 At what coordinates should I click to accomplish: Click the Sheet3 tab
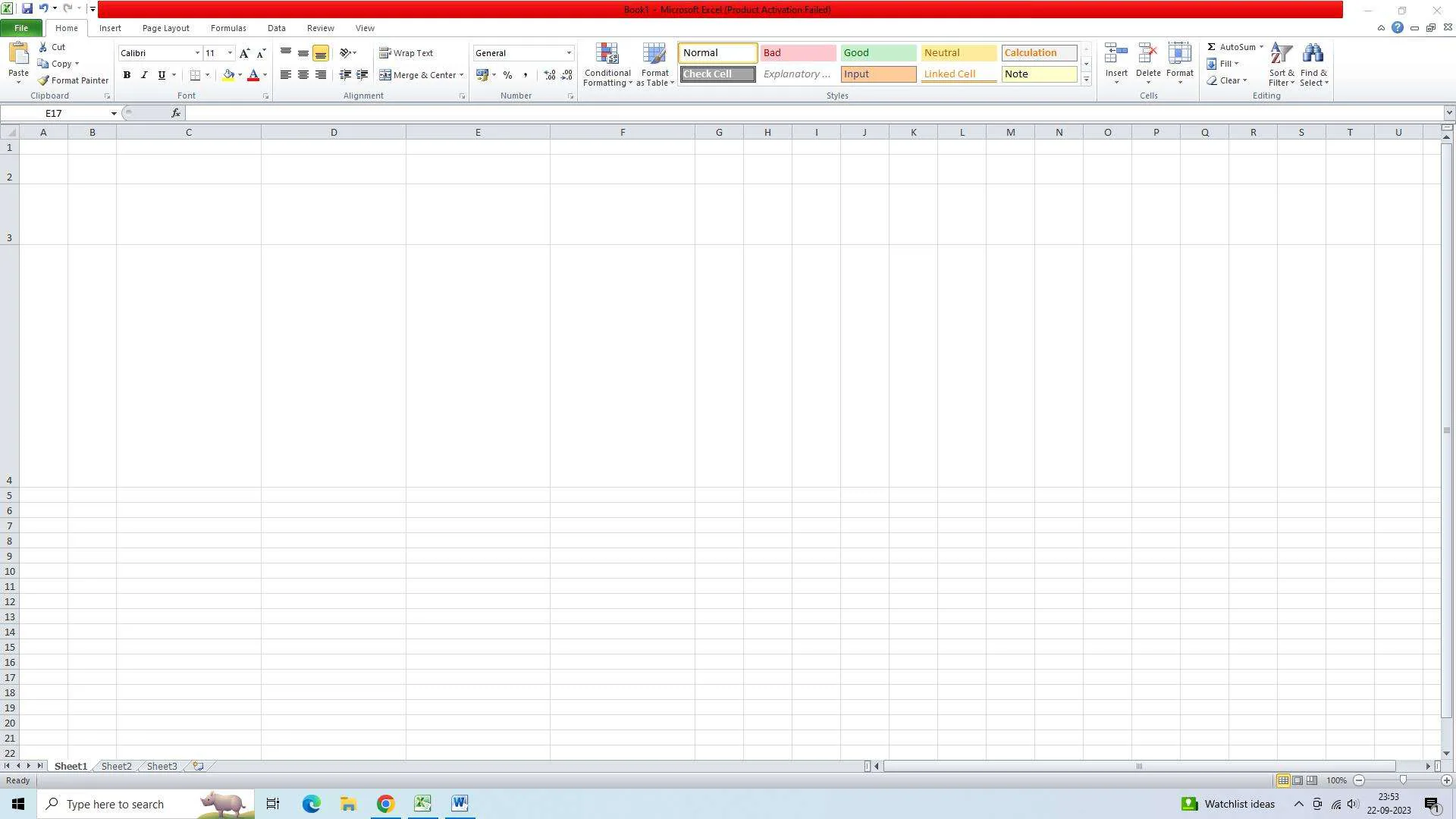[161, 766]
